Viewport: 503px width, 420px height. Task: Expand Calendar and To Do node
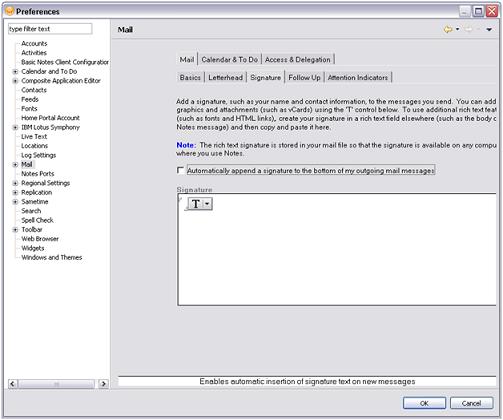15,71
